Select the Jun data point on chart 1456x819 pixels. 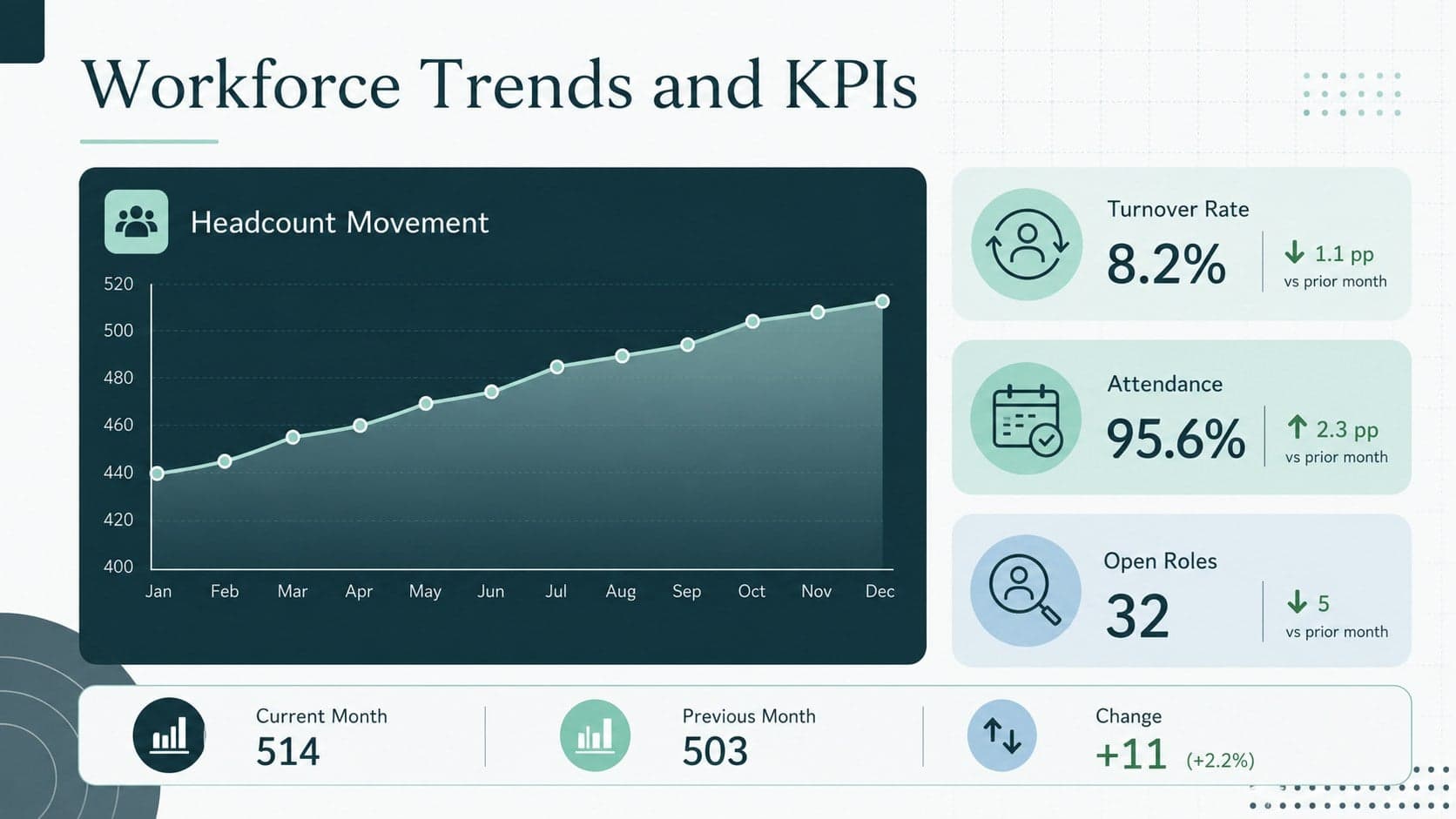(x=491, y=392)
